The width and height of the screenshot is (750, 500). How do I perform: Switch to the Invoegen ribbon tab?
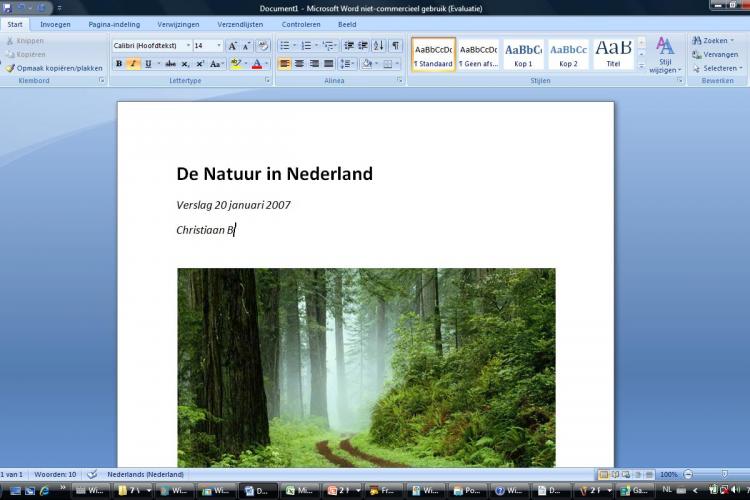point(55,24)
